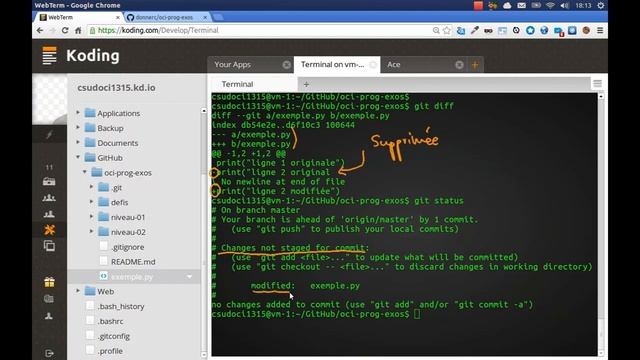Collapse the oci-prog-exos folder
This screenshot has height=360, width=640.
pyautogui.click(x=85, y=172)
